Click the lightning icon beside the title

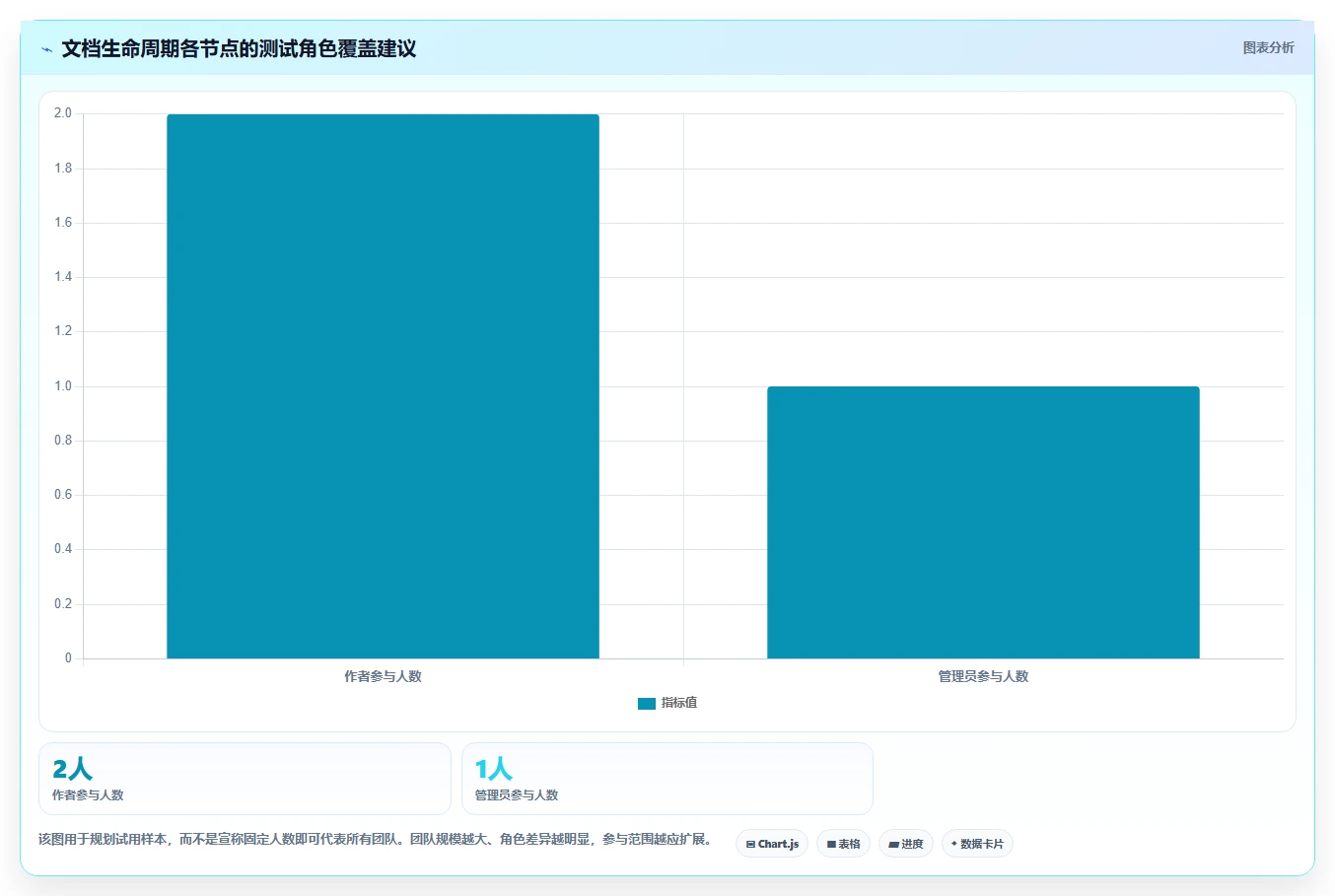(47, 49)
